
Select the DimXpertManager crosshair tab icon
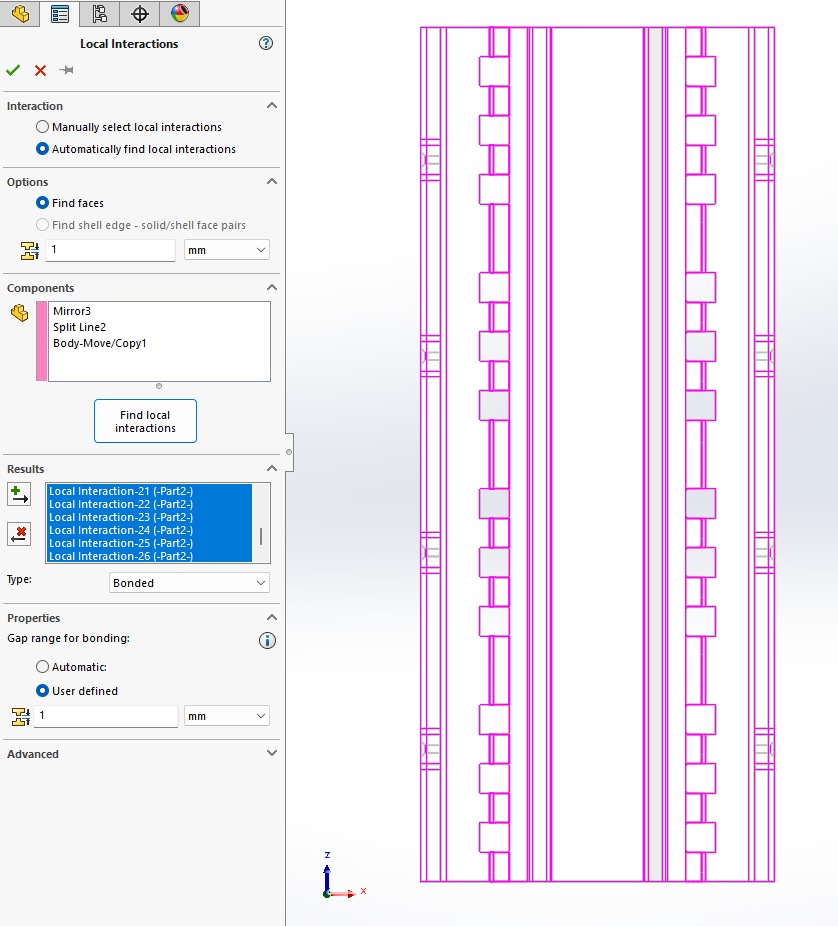point(140,14)
